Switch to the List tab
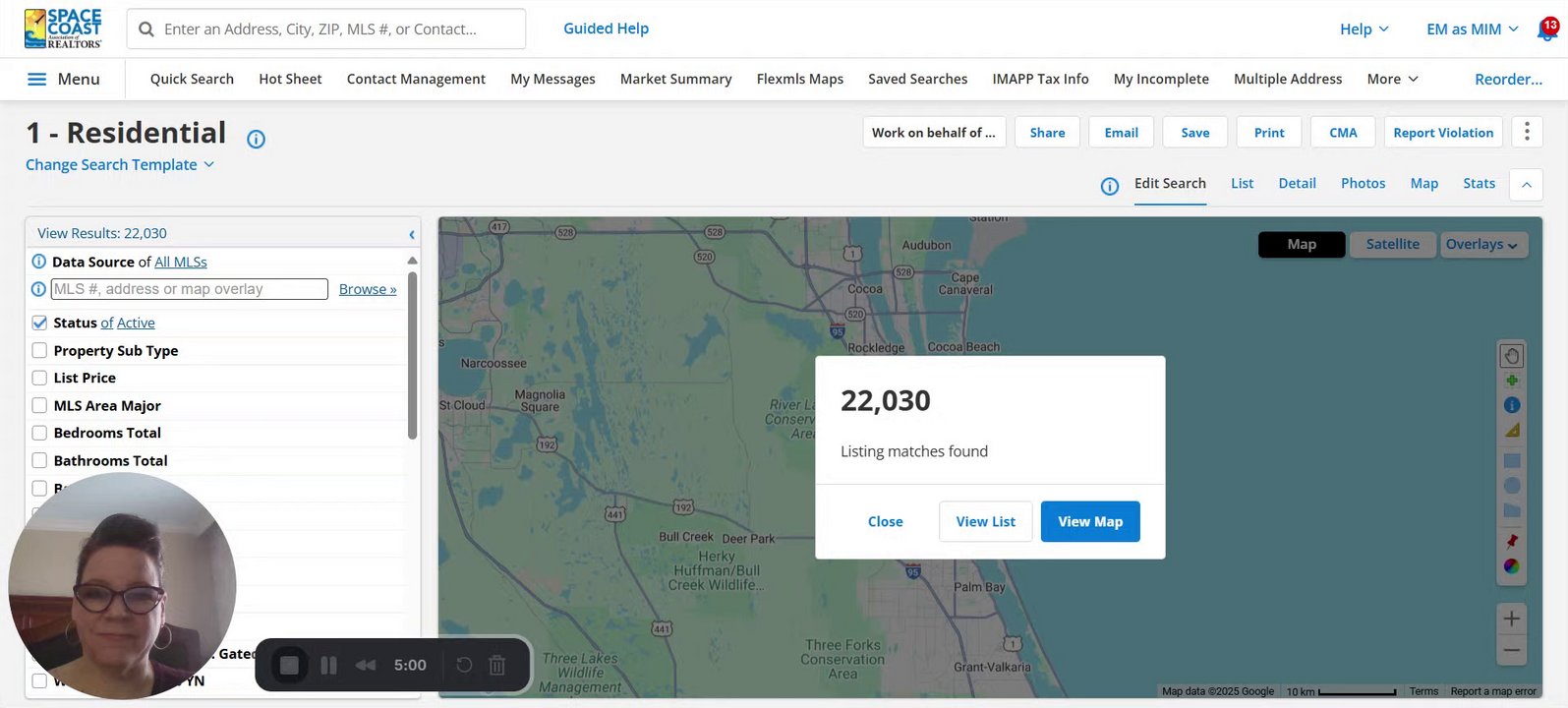 pyautogui.click(x=1242, y=183)
